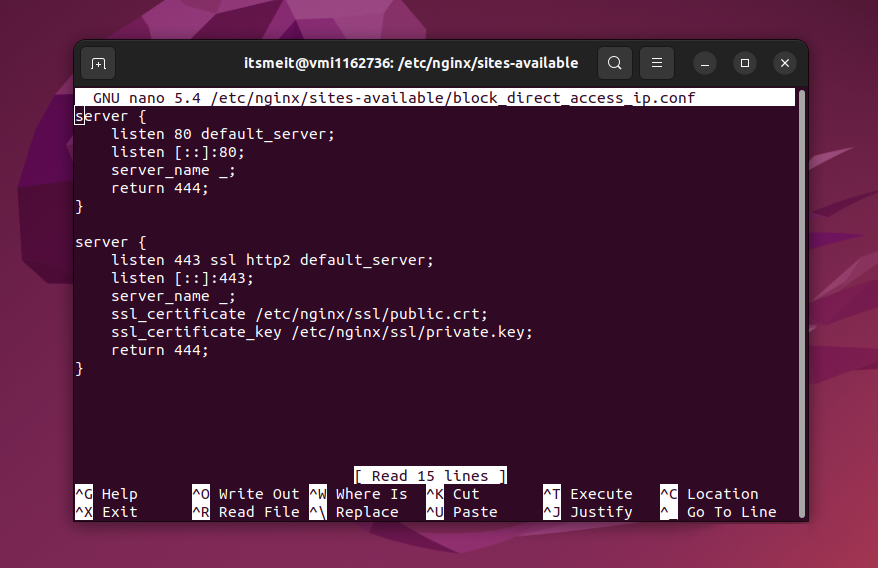
Task: Click the ^J Justify shortcut
Action: pos(588,512)
